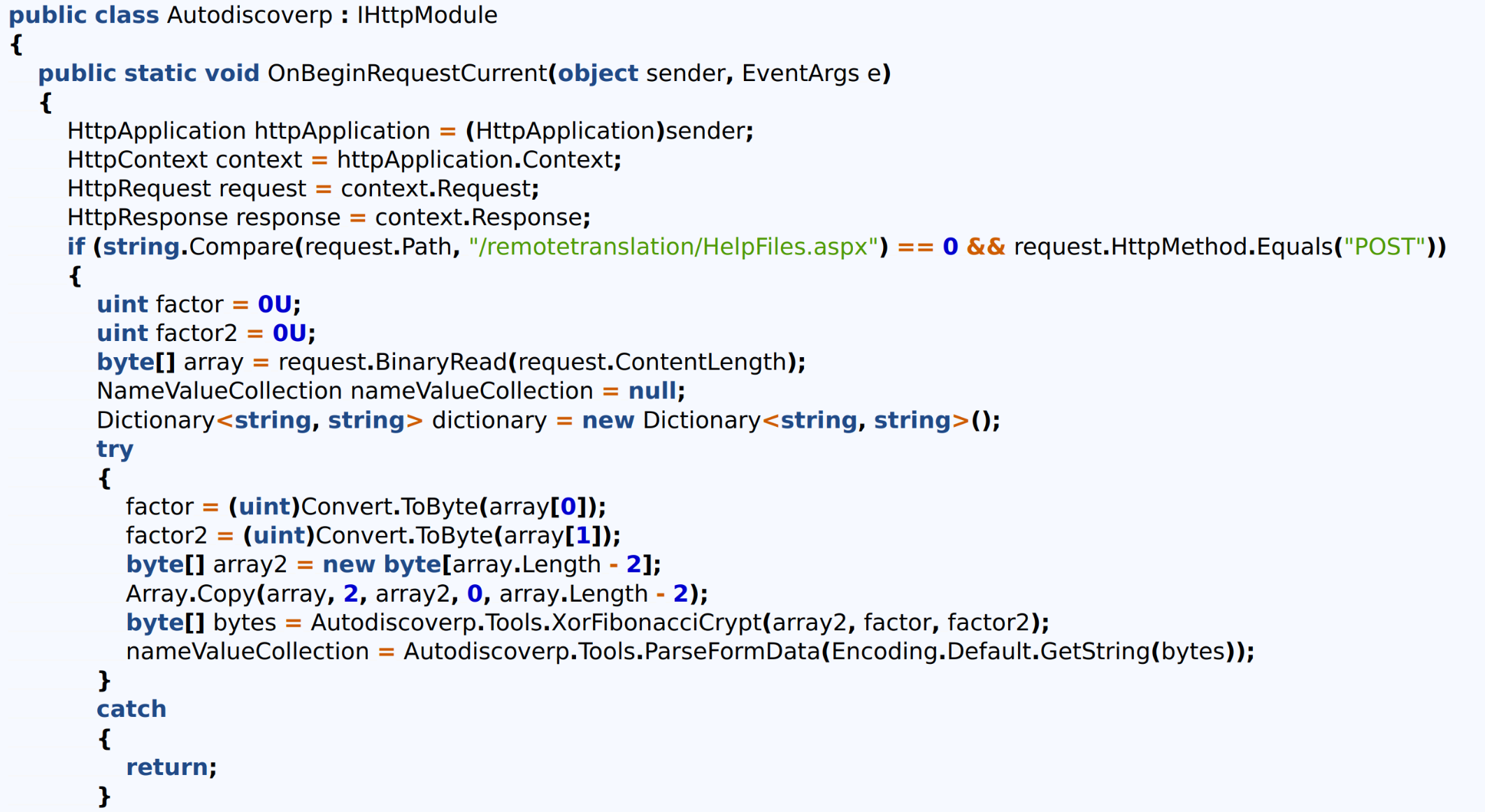Click the "/remotetranslation/HelpFiles.aspx" string literal
This screenshot has width=1485, height=812.
point(673,247)
